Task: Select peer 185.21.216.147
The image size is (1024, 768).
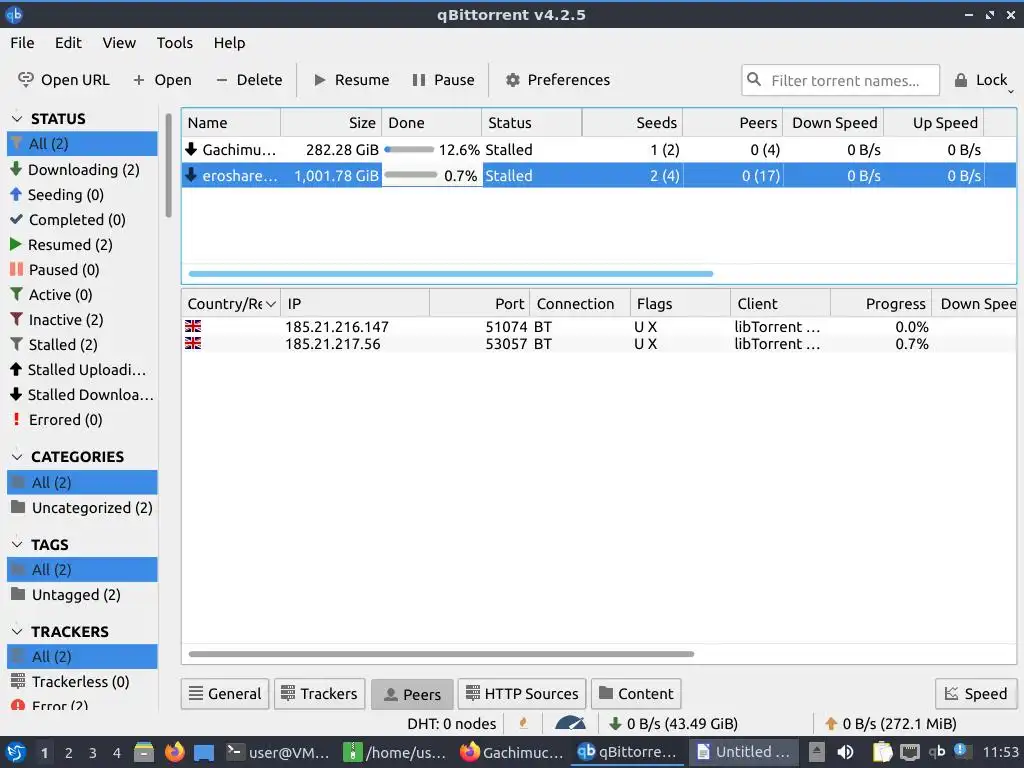Action: tap(599, 327)
